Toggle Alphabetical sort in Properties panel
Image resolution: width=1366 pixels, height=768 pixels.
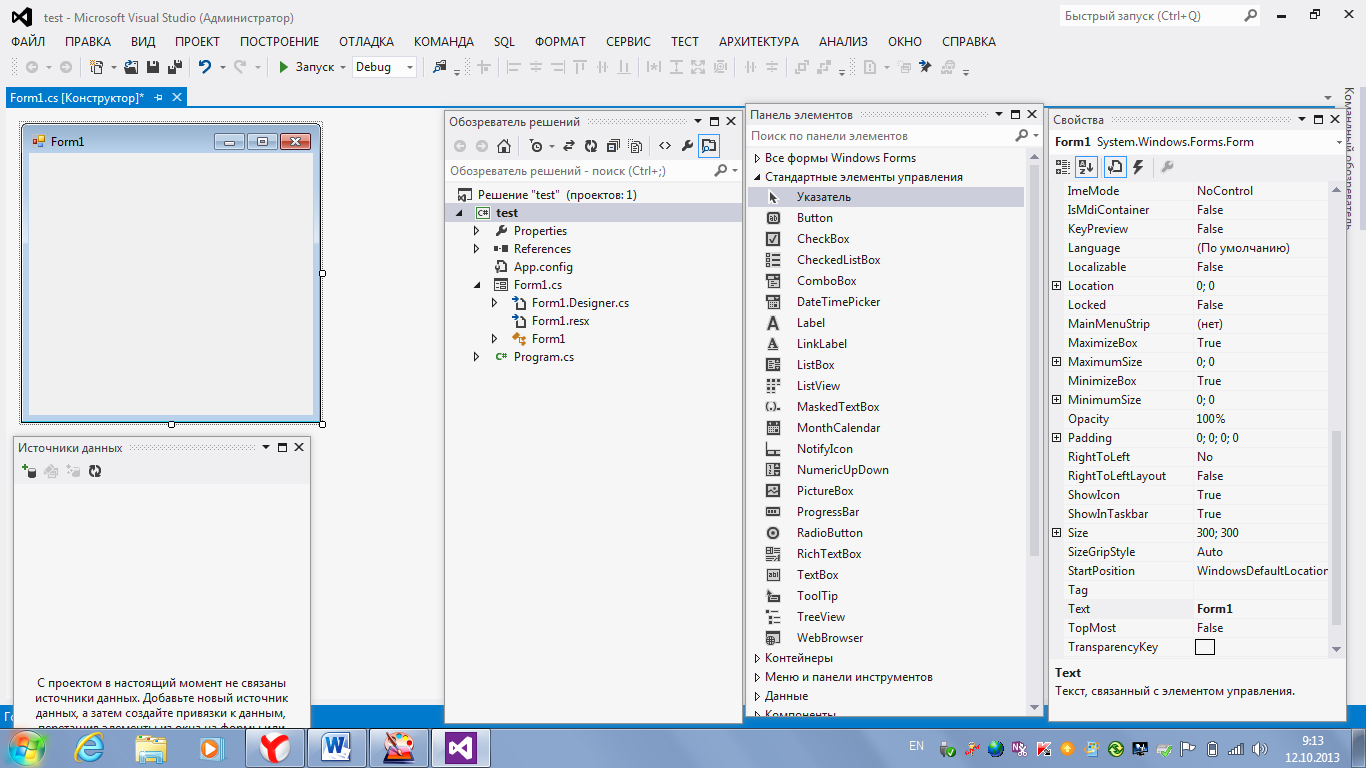click(1085, 167)
